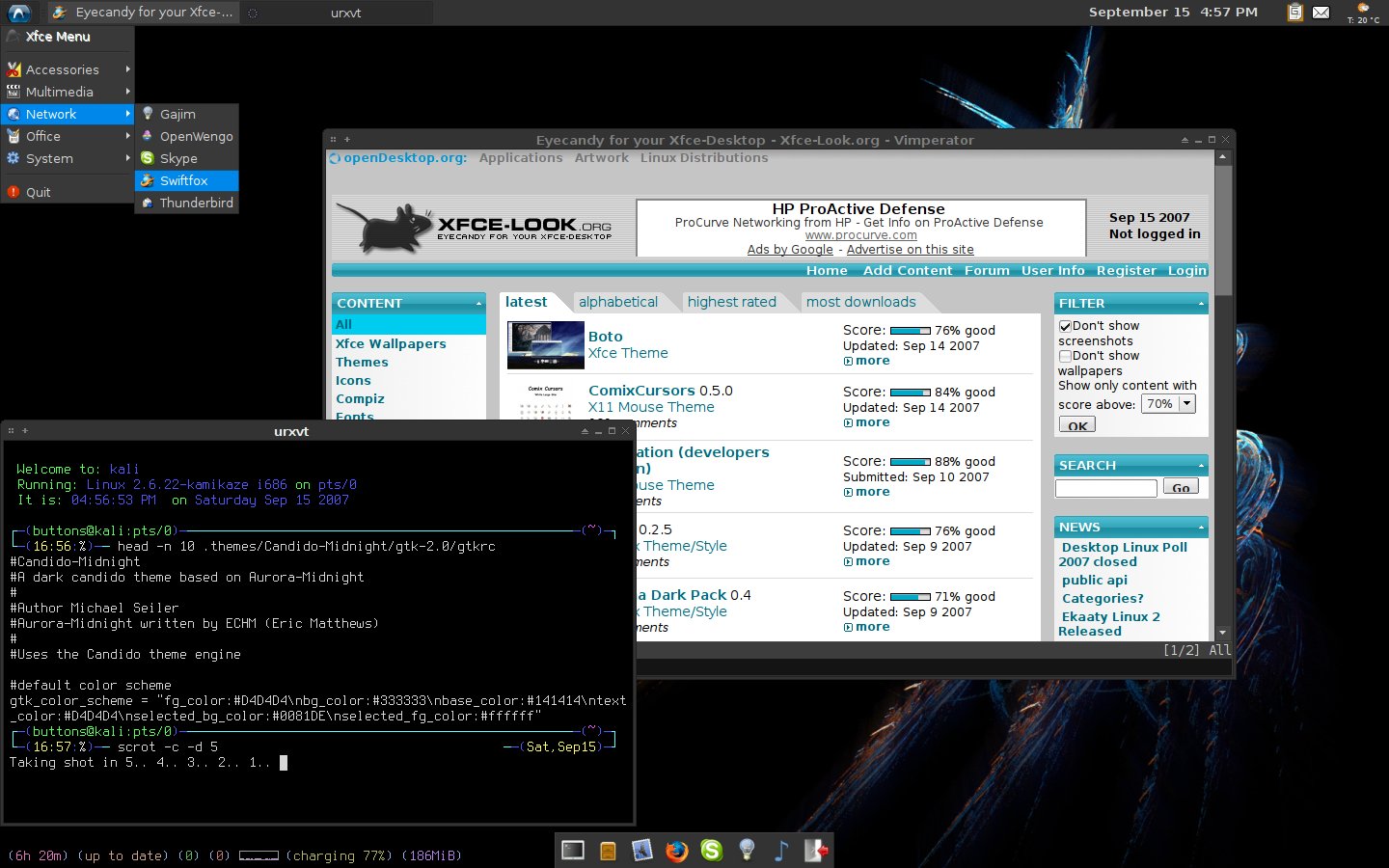Image resolution: width=1389 pixels, height=868 pixels.
Task: Collapse the FILTER panel via its arrow
Action: coord(1201,303)
